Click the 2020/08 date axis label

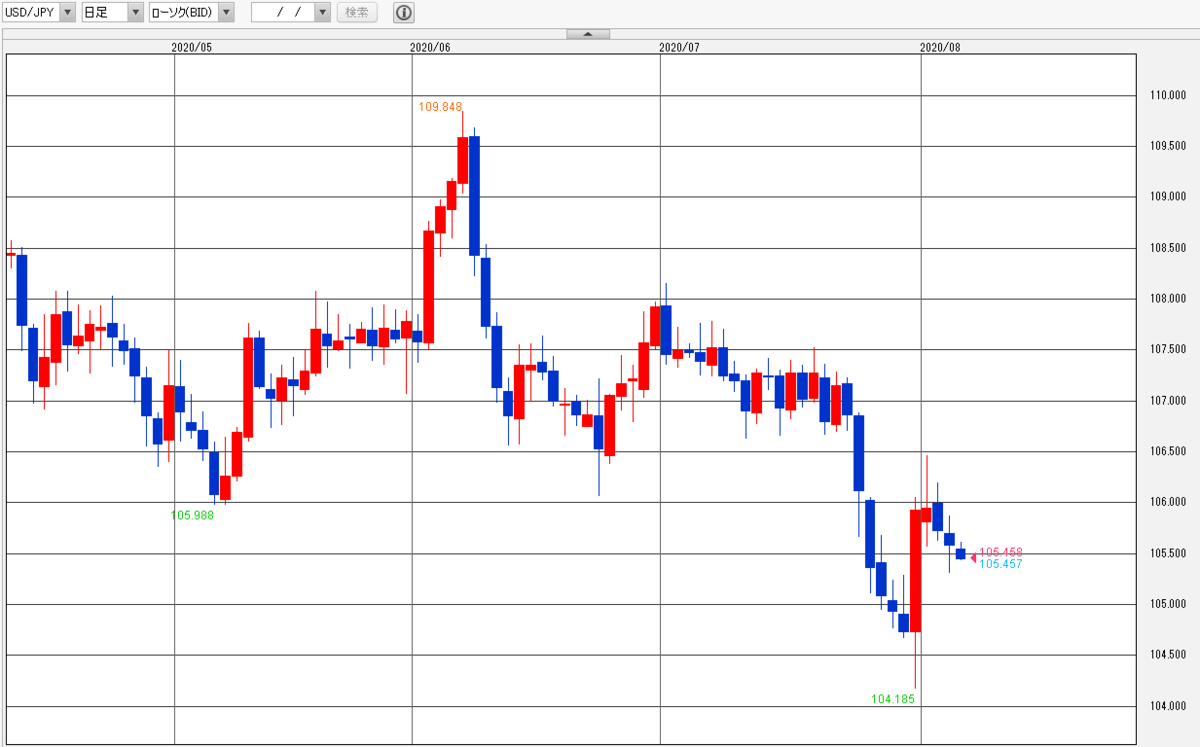click(x=939, y=46)
